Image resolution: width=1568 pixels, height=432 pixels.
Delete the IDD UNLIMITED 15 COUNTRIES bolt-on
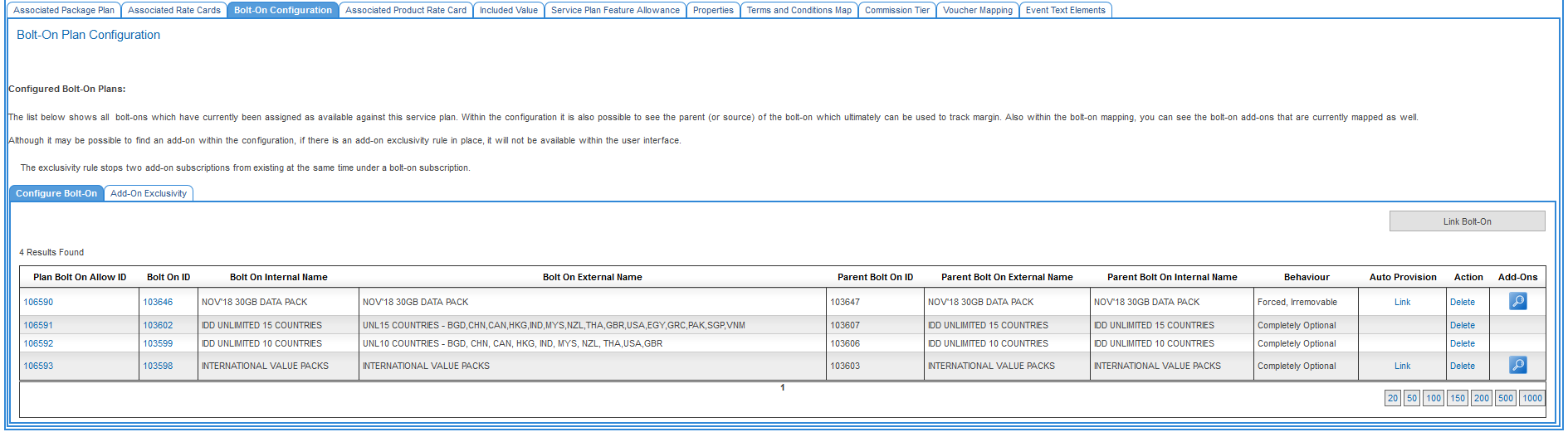click(x=1462, y=326)
